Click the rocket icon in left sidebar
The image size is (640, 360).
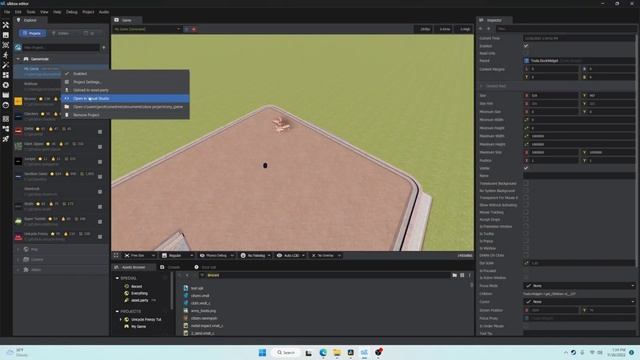pos(6,139)
